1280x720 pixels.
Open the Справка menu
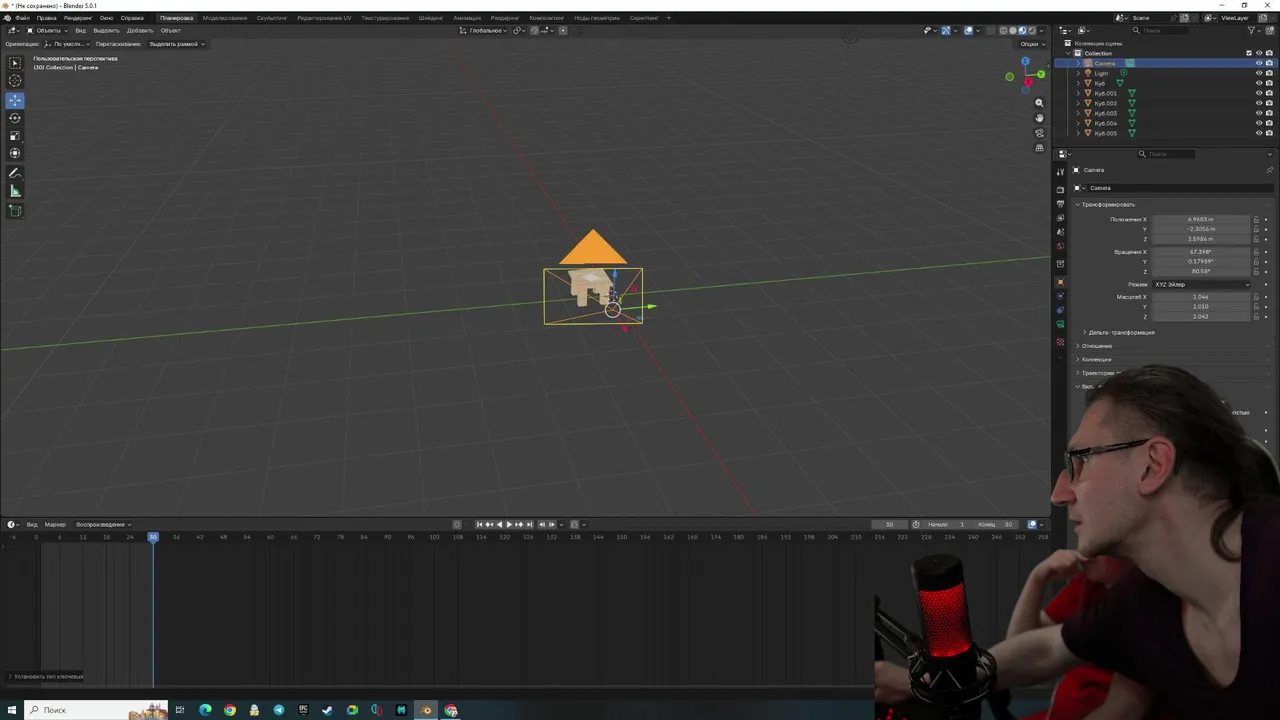[x=132, y=18]
